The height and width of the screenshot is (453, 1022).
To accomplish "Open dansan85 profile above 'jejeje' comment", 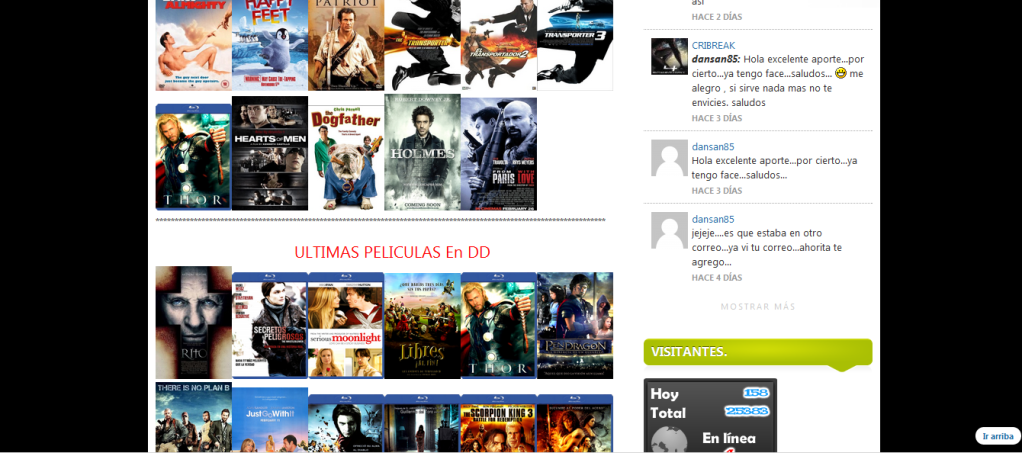I will click(x=713, y=220).
